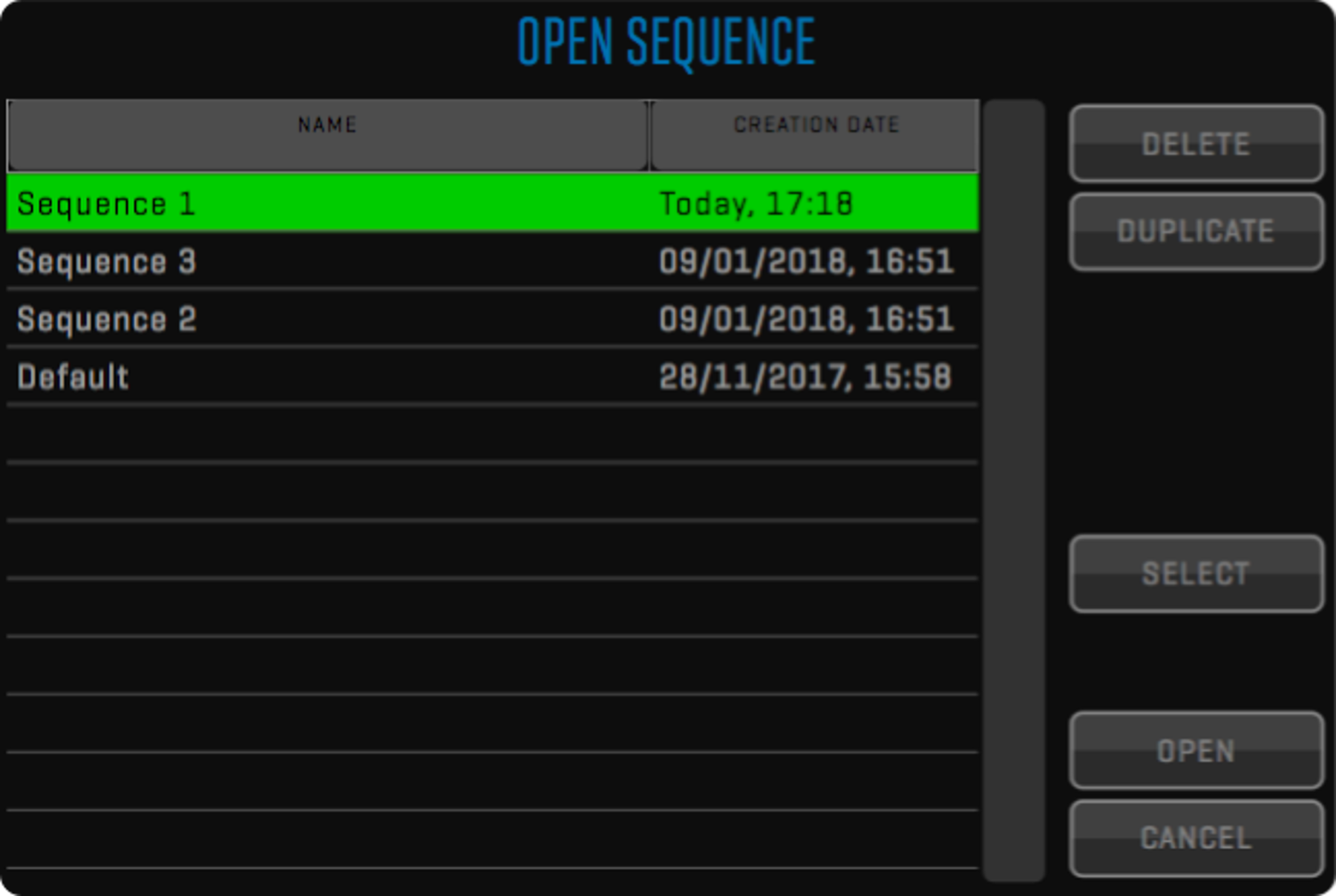This screenshot has width=1336, height=896.
Task: Click the divider between Name and Creation Date headers
Action: (x=649, y=135)
